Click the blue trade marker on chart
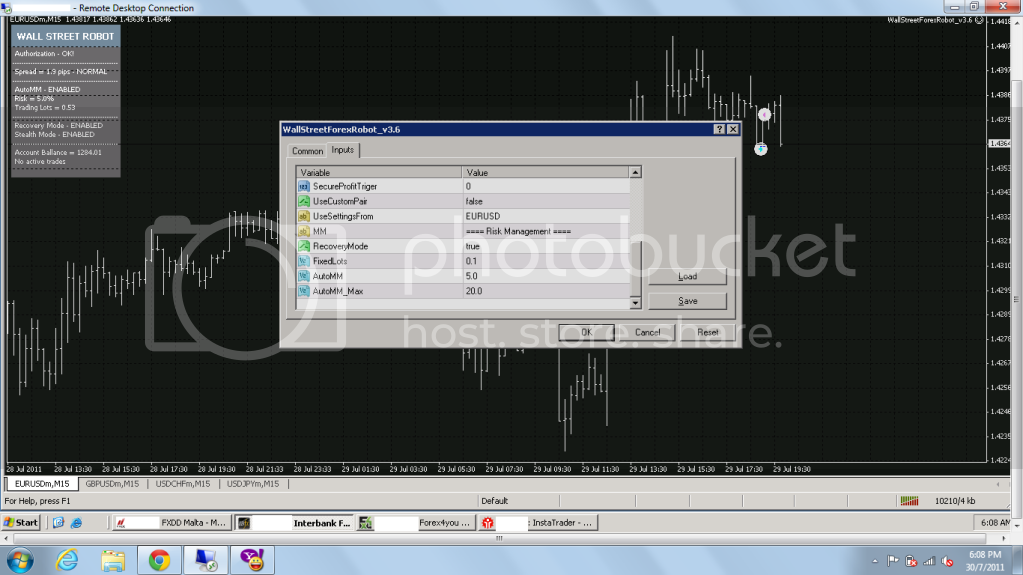This screenshot has height=575, width=1023. (761, 149)
